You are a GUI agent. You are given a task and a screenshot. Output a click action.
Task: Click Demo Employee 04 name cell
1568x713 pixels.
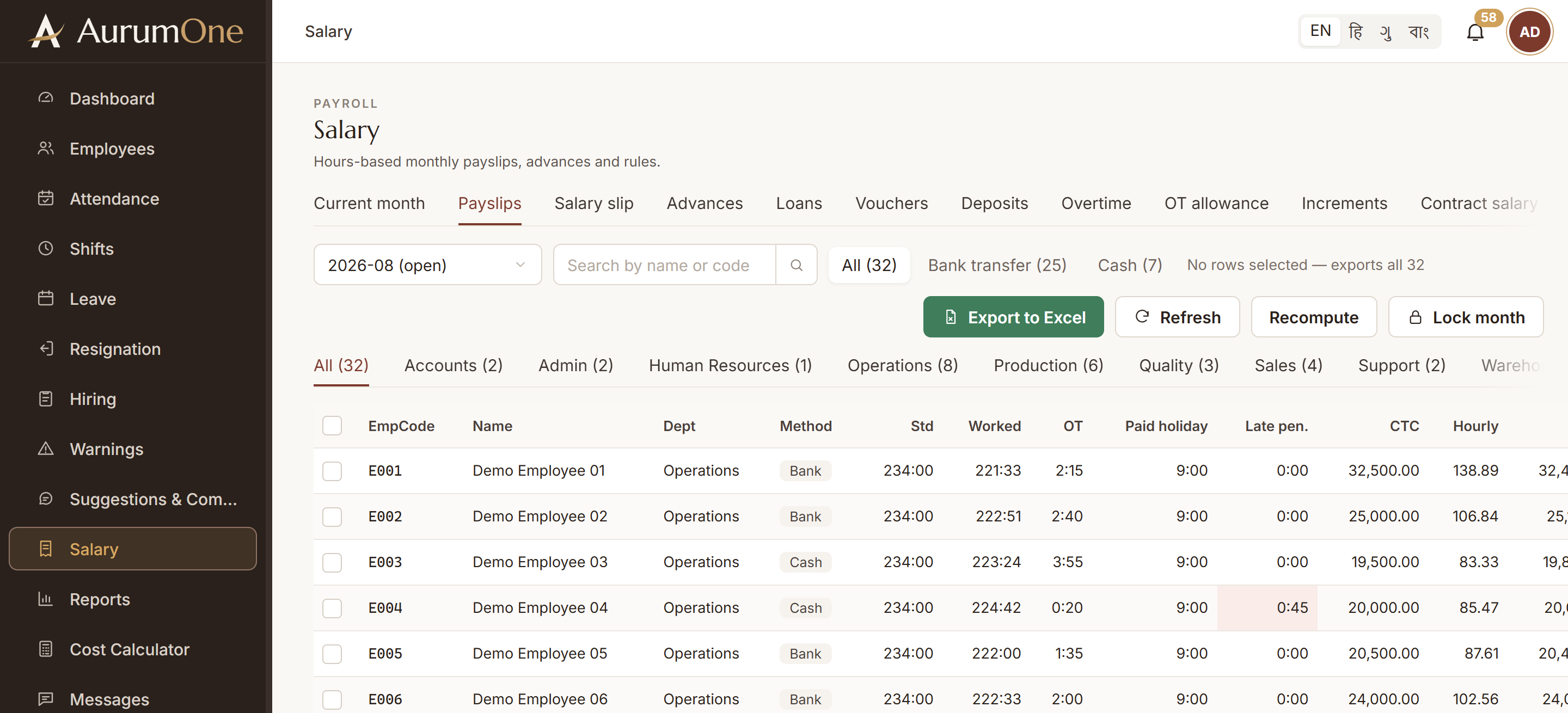pos(540,607)
